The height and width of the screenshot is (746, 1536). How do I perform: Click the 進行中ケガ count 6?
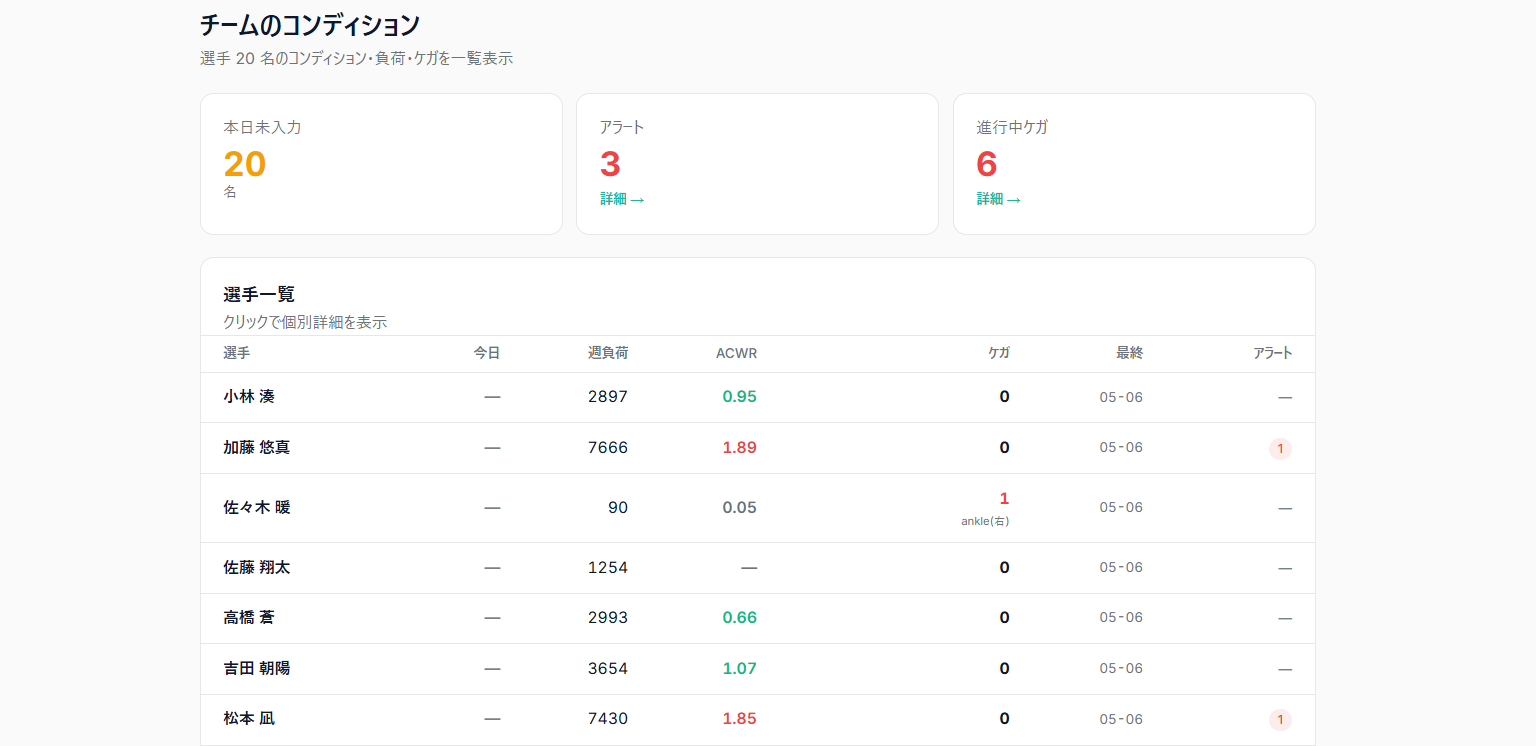coord(987,164)
